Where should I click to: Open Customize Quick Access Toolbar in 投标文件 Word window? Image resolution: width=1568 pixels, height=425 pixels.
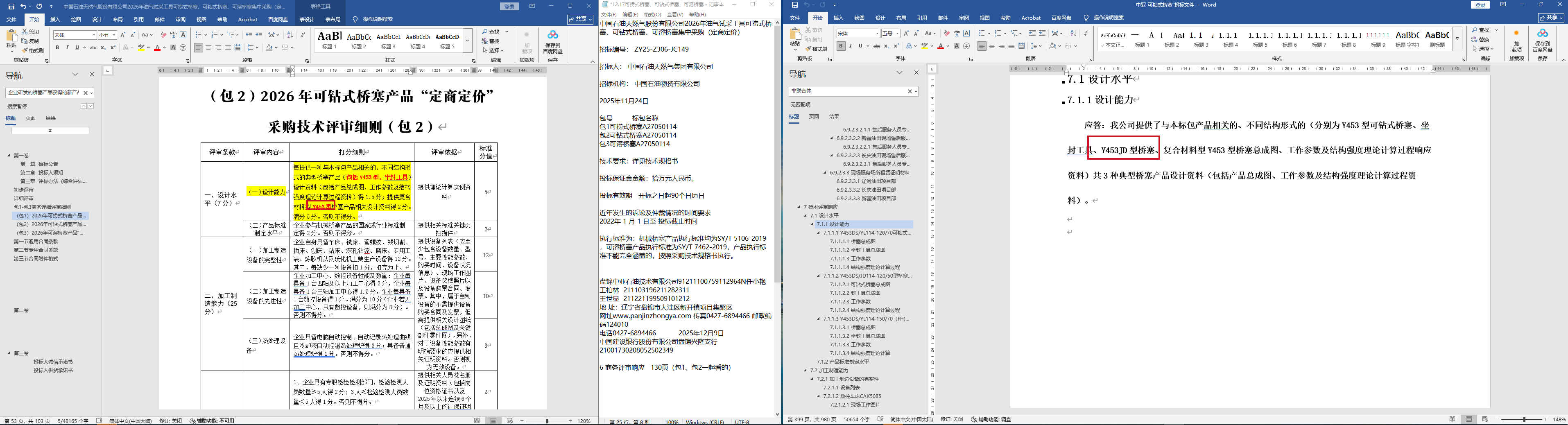835,5
